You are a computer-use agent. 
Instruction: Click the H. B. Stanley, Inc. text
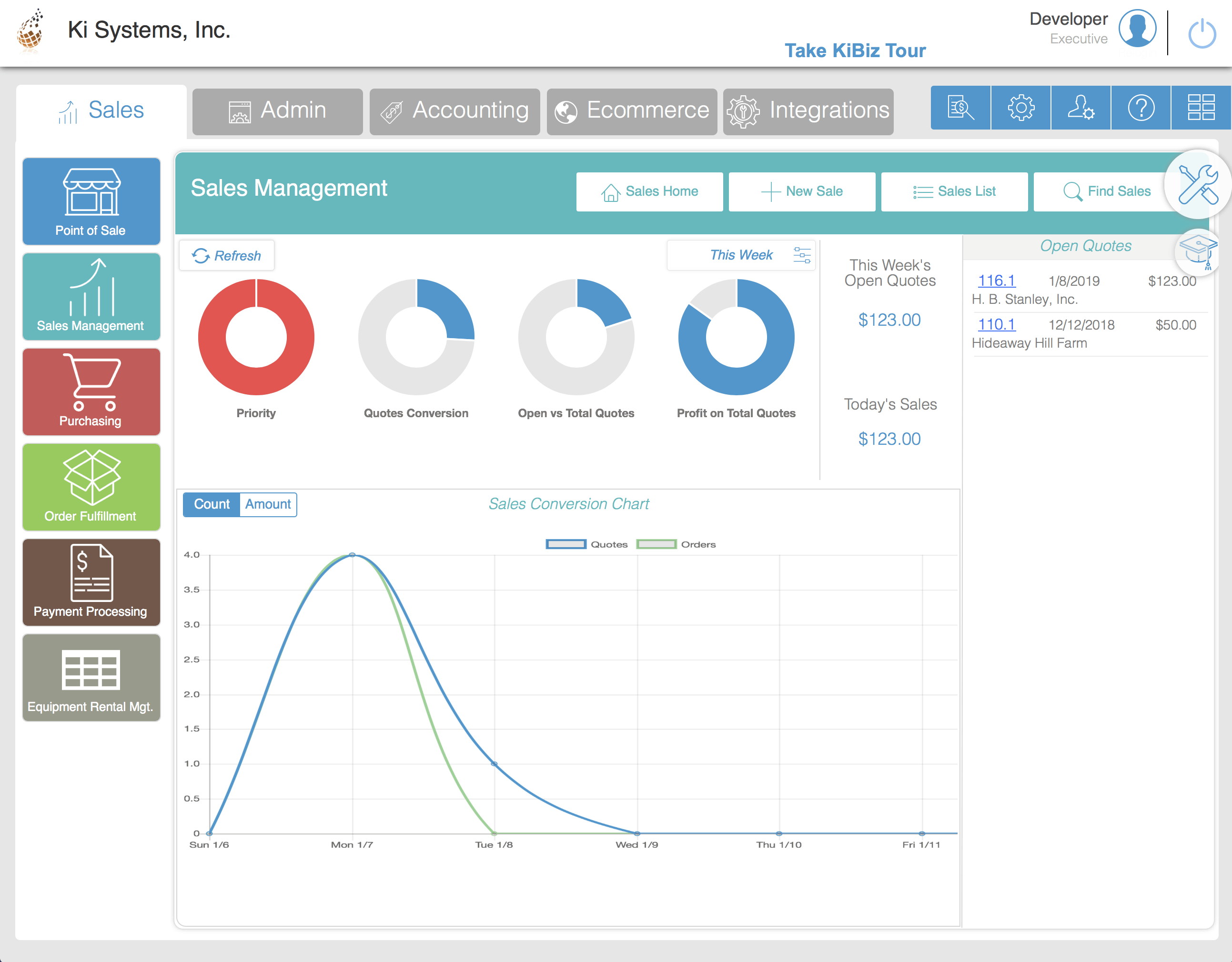(1024, 300)
